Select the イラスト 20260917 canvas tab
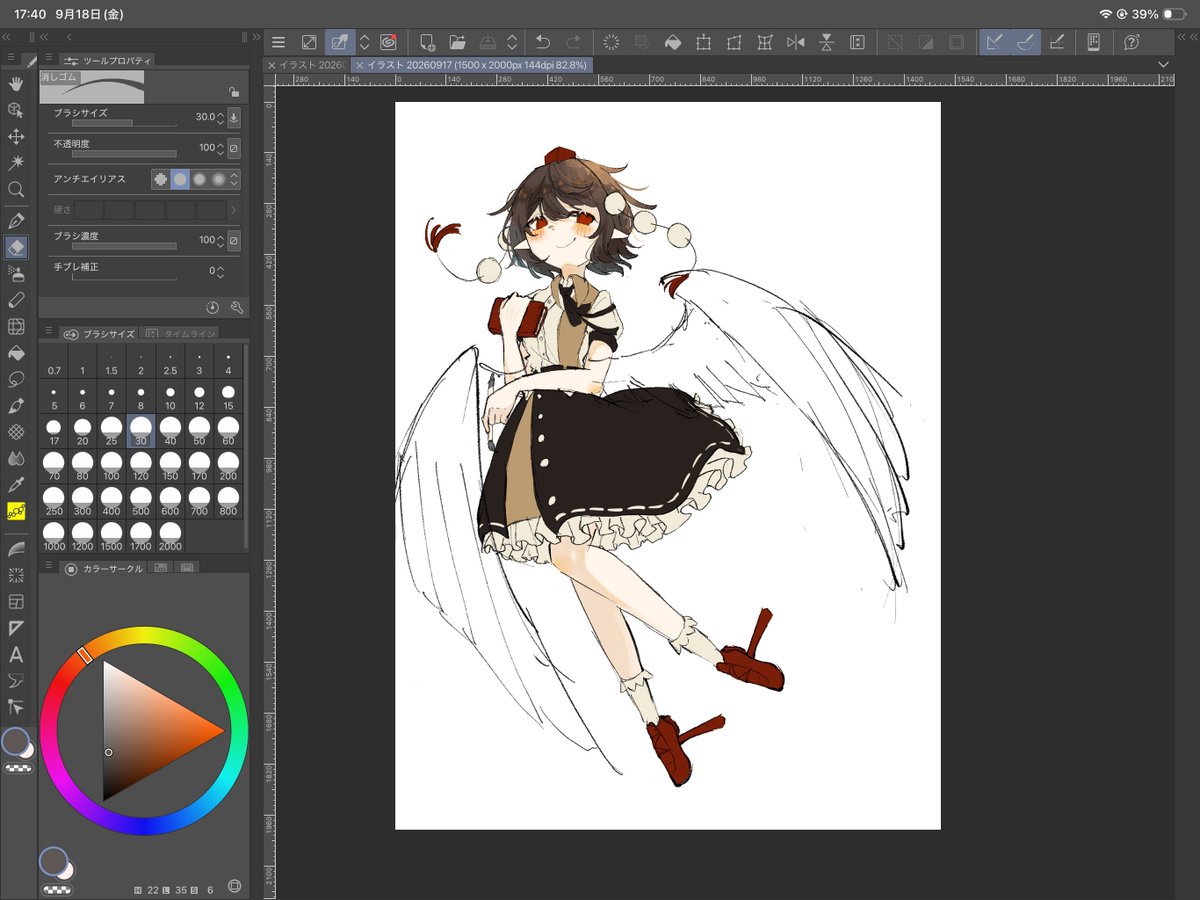Screen dimensions: 1200x900 (472, 65)
